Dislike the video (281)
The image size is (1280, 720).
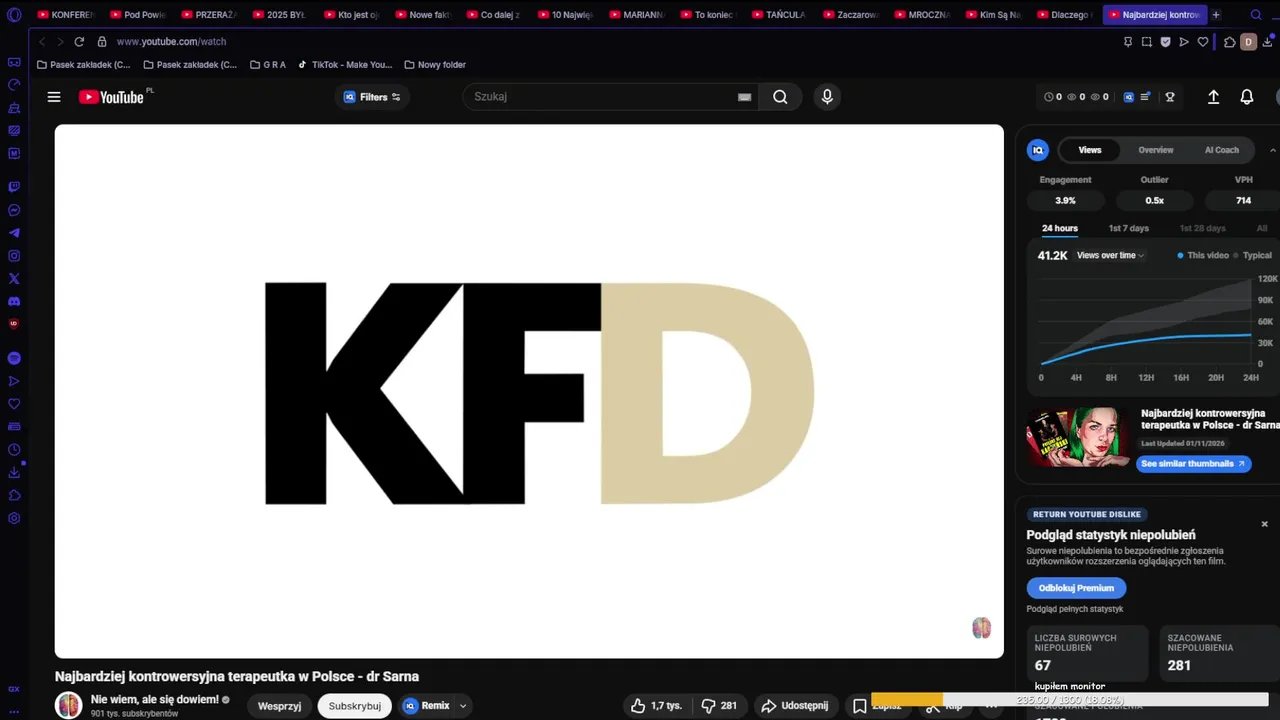(719, 705)
